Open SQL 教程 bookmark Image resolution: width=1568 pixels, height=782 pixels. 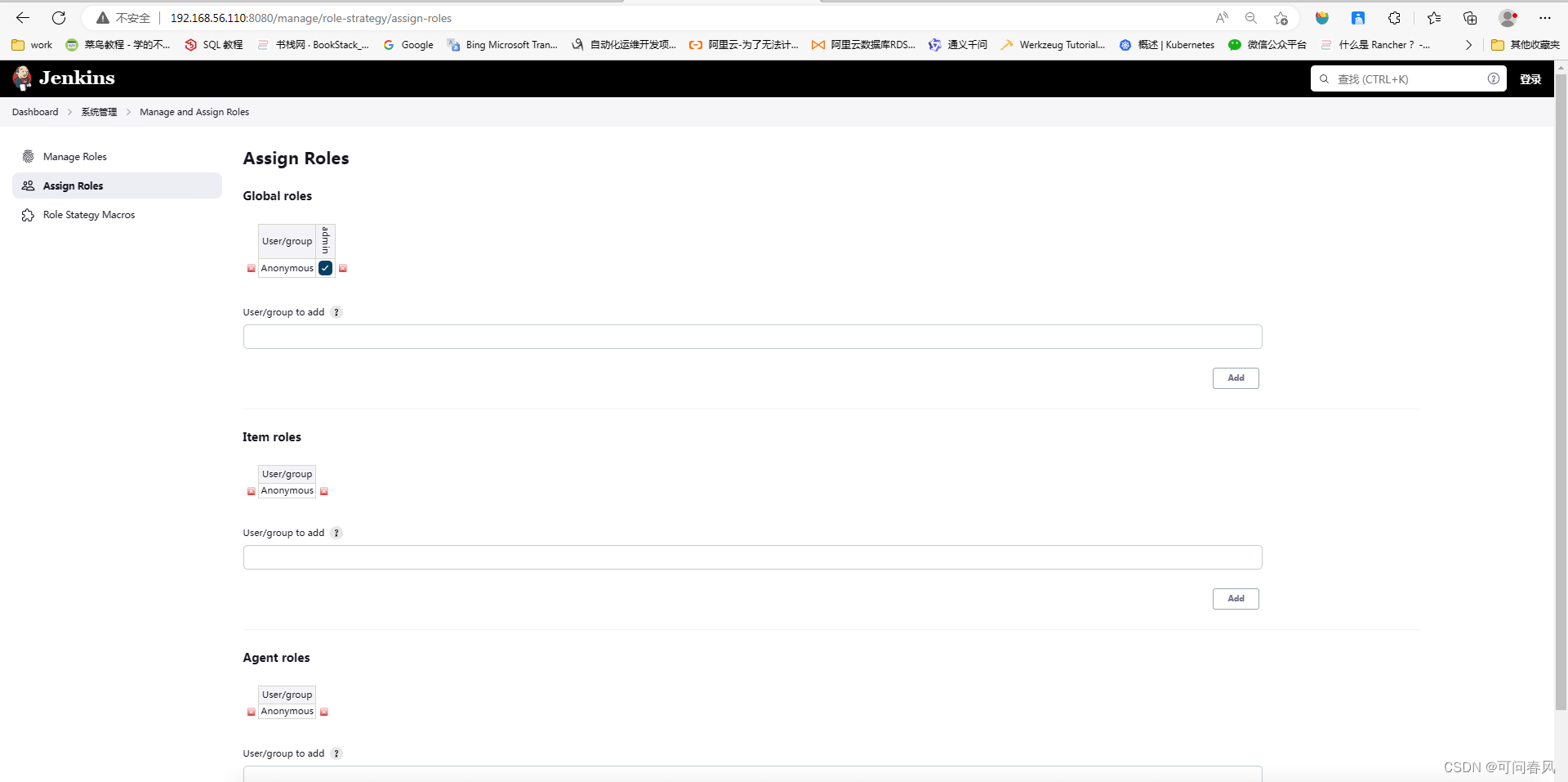pos(214,45)
